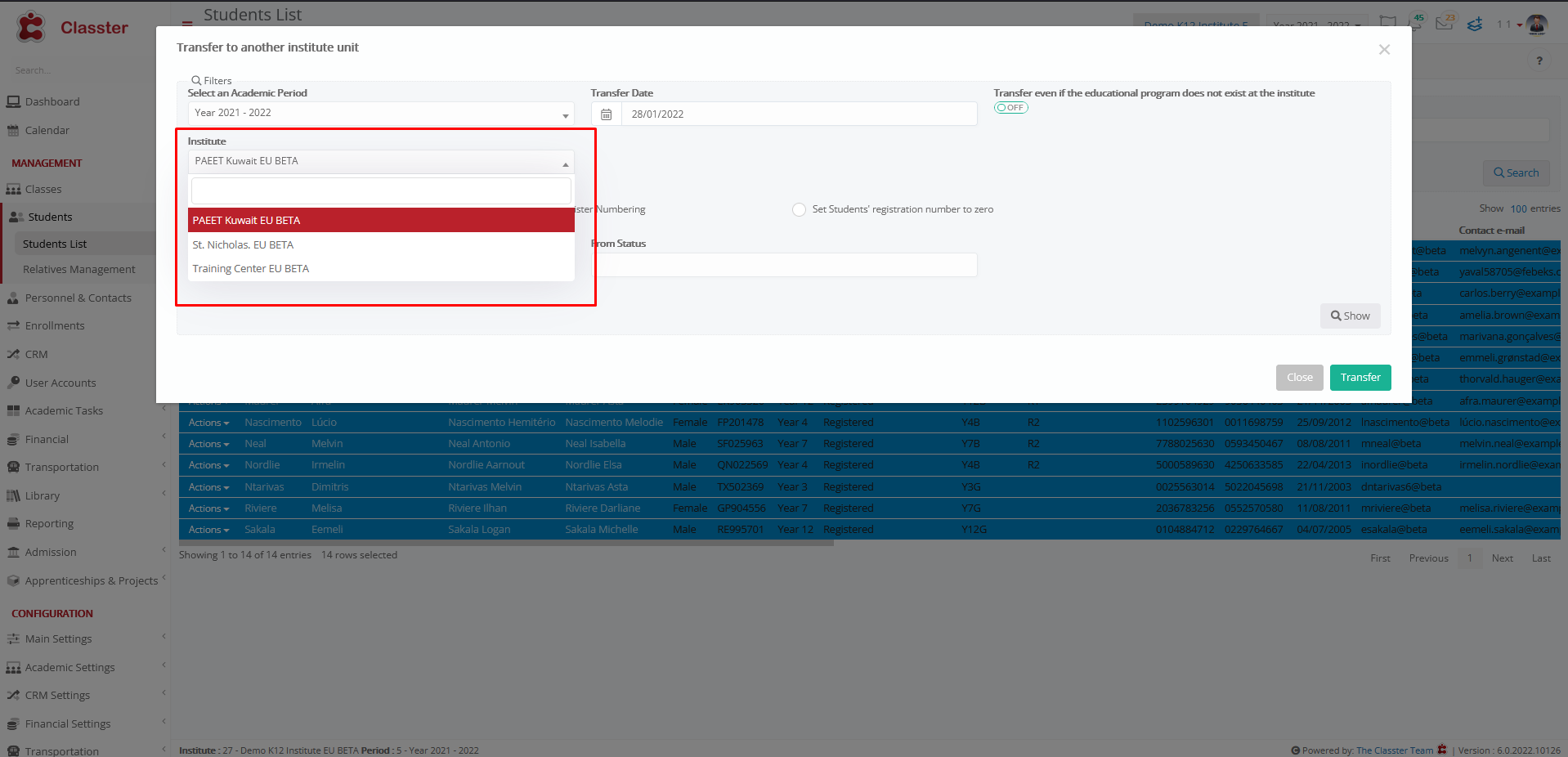
Task: Click the help question mark icon
Action: 1539,60
